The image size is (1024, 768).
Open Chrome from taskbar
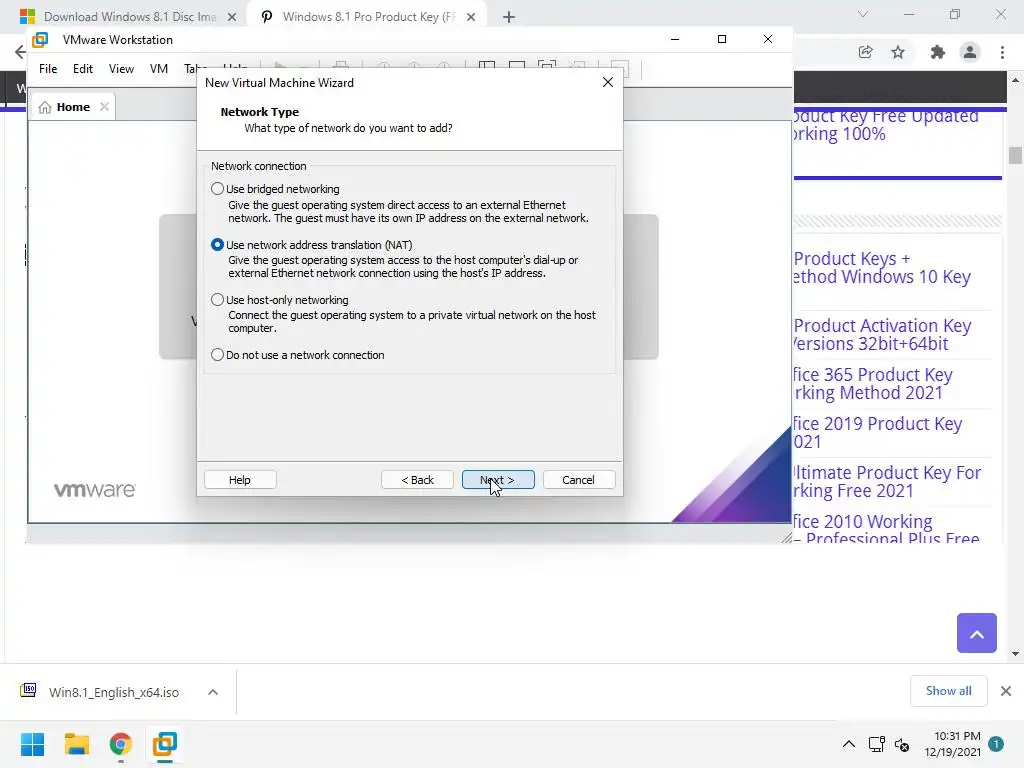(121, 744)
